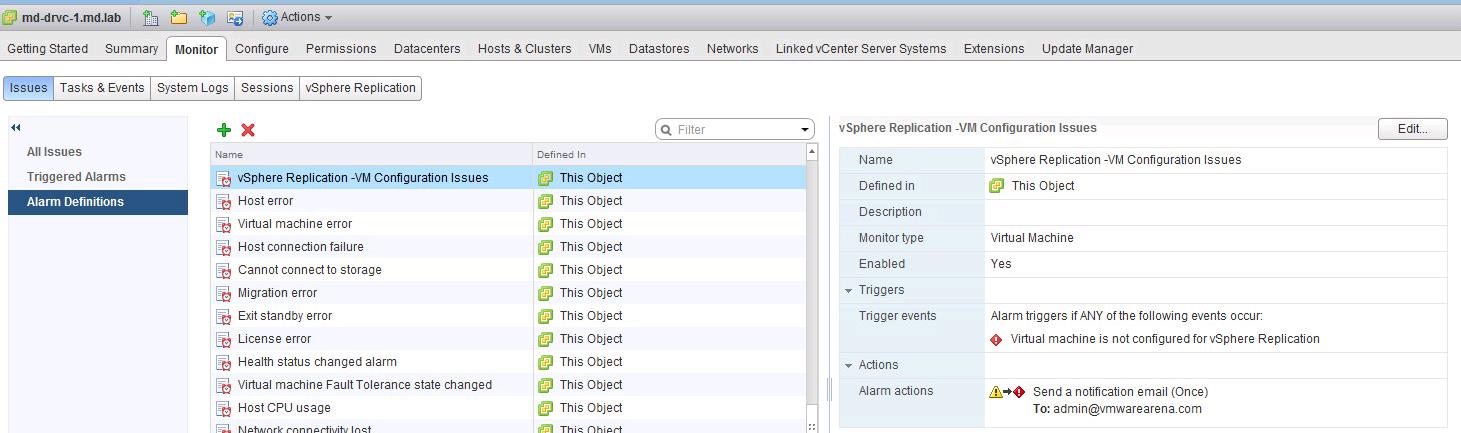Click vCenter icon in Host error's Defined In cell
1461x433 pixels.
[x=545, y=201]
